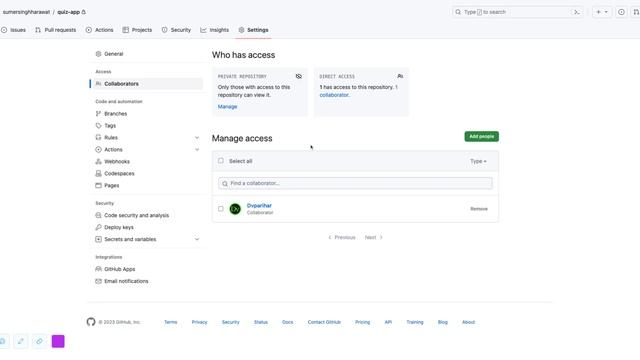The width and height of the screenshot is (640, 360).
Task: Open General settings in sidebar
Action: click(x=113, y=54)
